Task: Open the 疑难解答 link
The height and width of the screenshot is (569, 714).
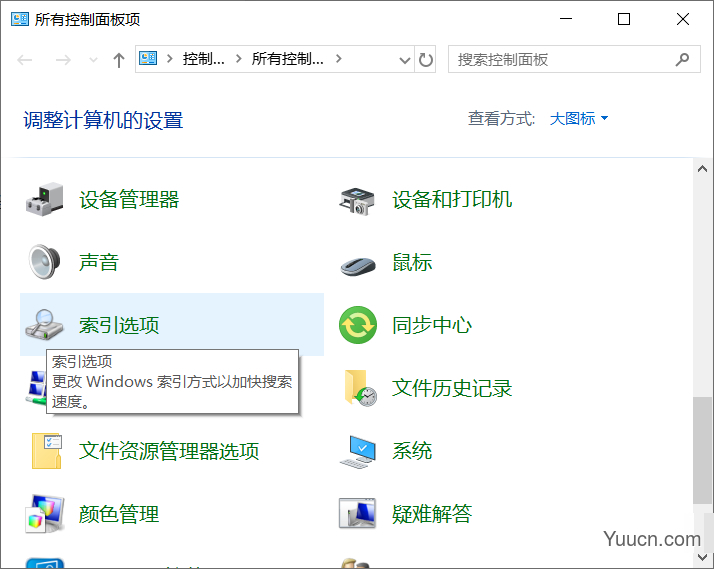Action: click(432, 514)
